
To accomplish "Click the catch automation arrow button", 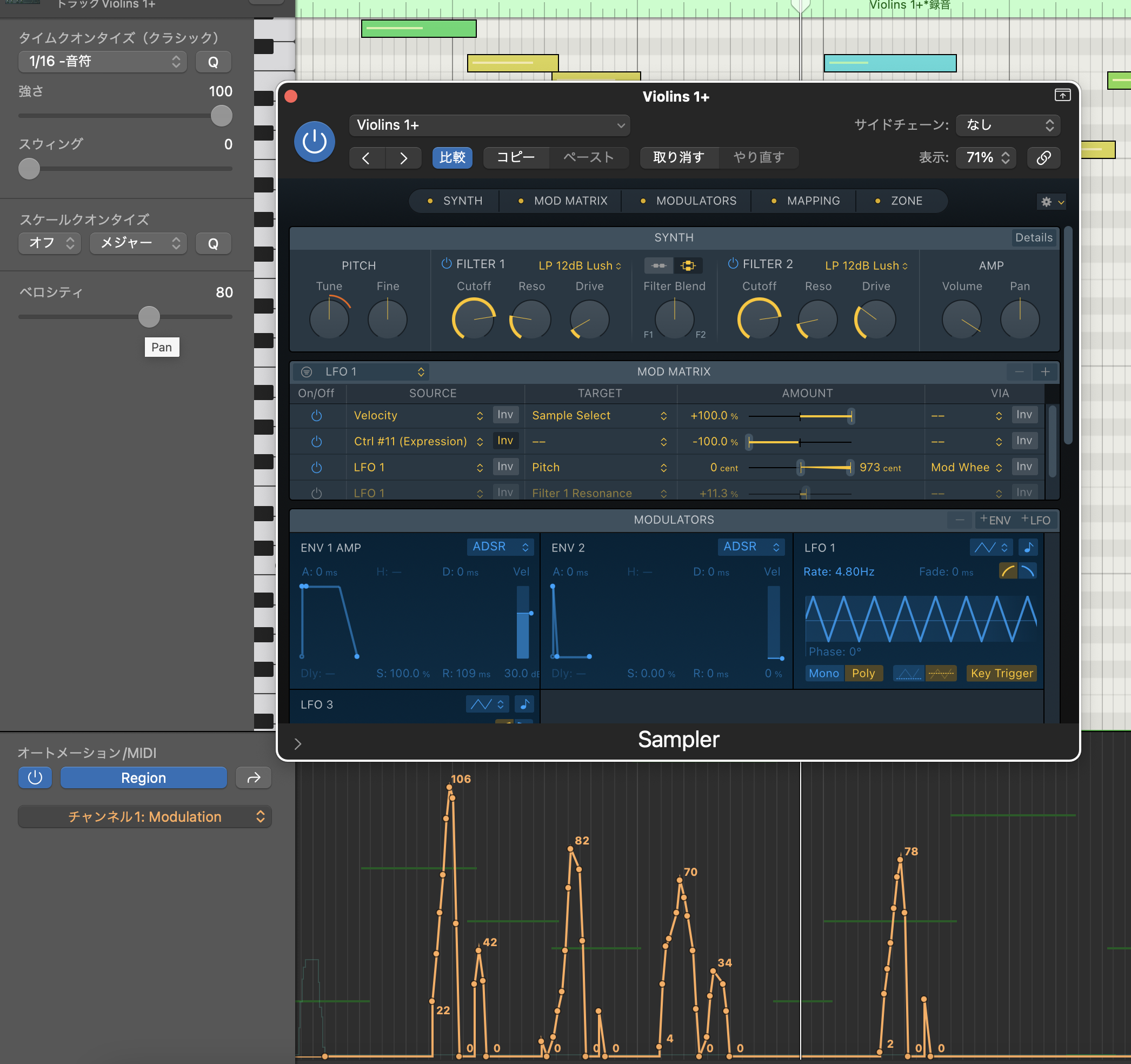I will coord(254,777).
